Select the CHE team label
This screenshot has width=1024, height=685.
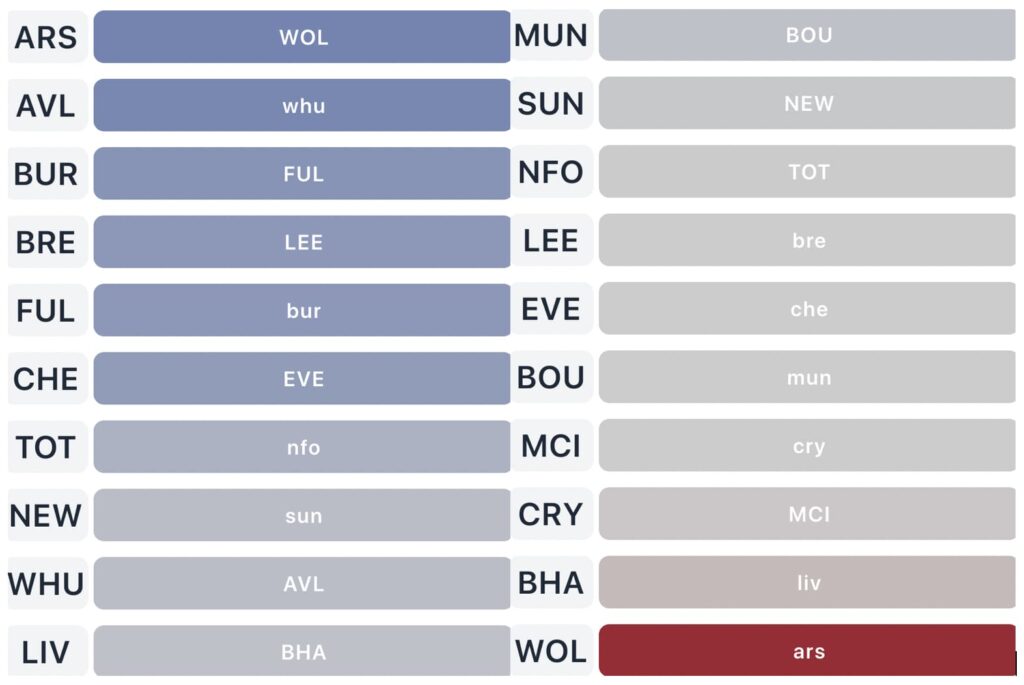(x=46, y=379)
